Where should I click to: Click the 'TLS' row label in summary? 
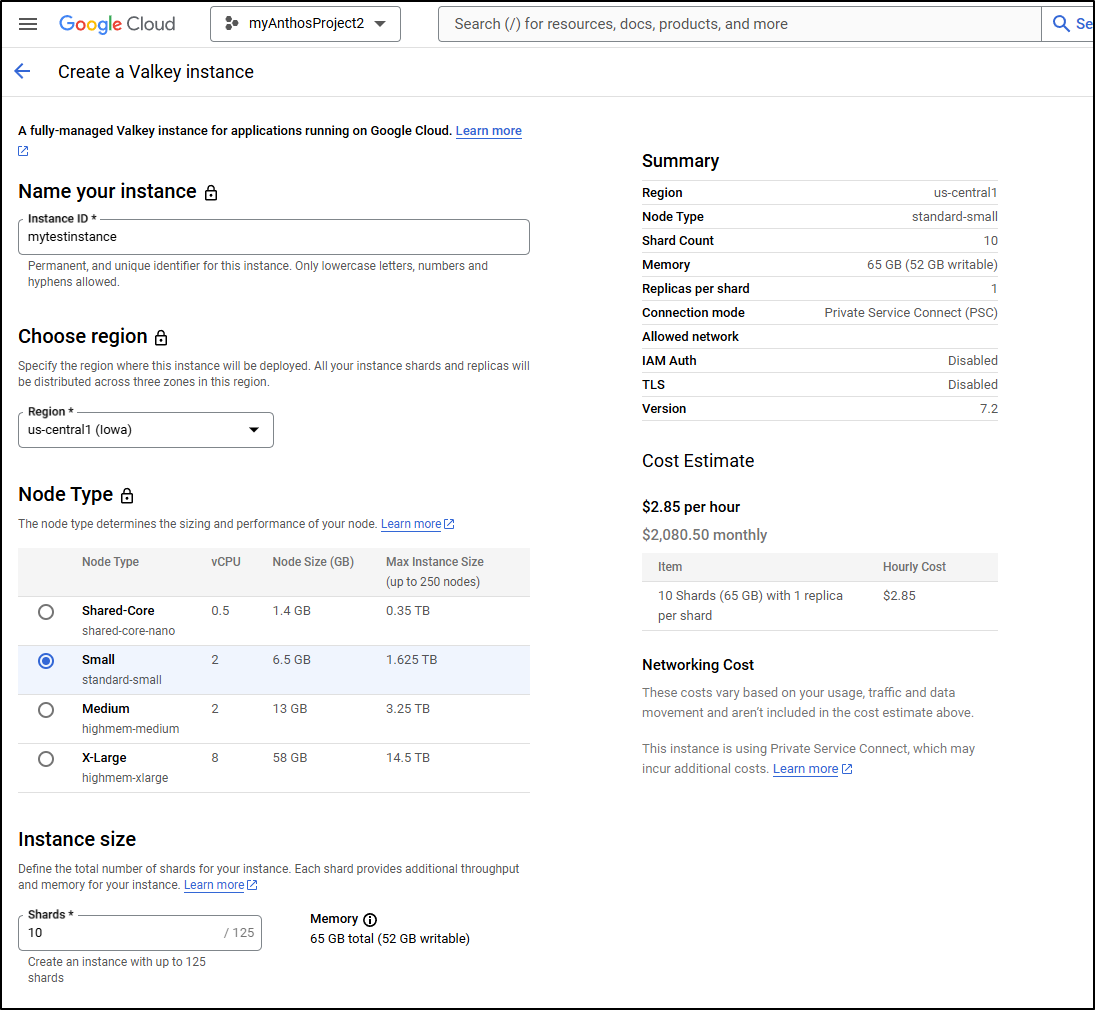(653, 385)
